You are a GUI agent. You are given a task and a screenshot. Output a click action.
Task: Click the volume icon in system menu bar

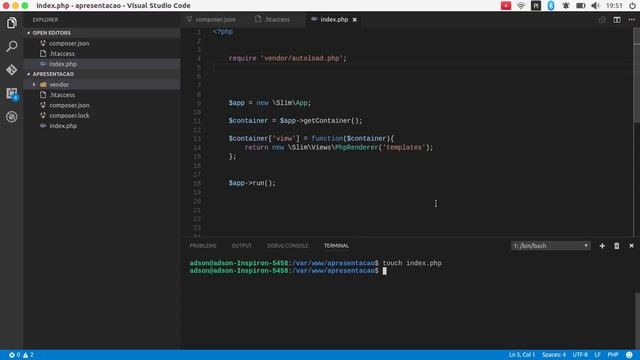point(596,6)
